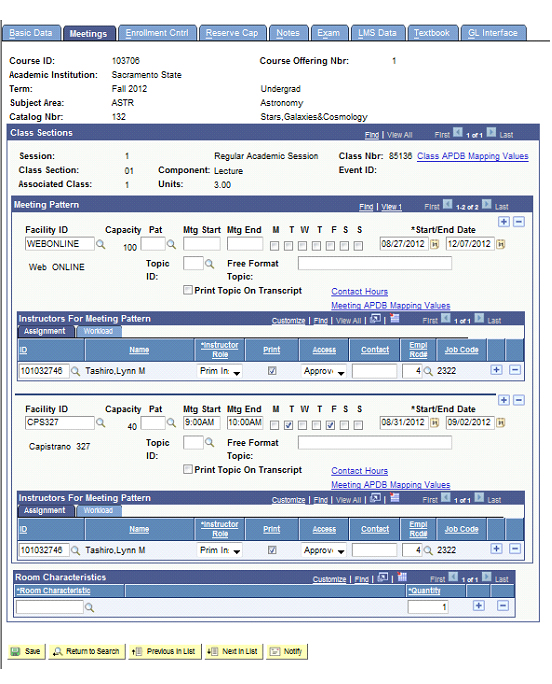Viewport: 552px width, 684px height.
Task: Uncheck Print for CPS327 instructor Tashiro
Action: 272,550
